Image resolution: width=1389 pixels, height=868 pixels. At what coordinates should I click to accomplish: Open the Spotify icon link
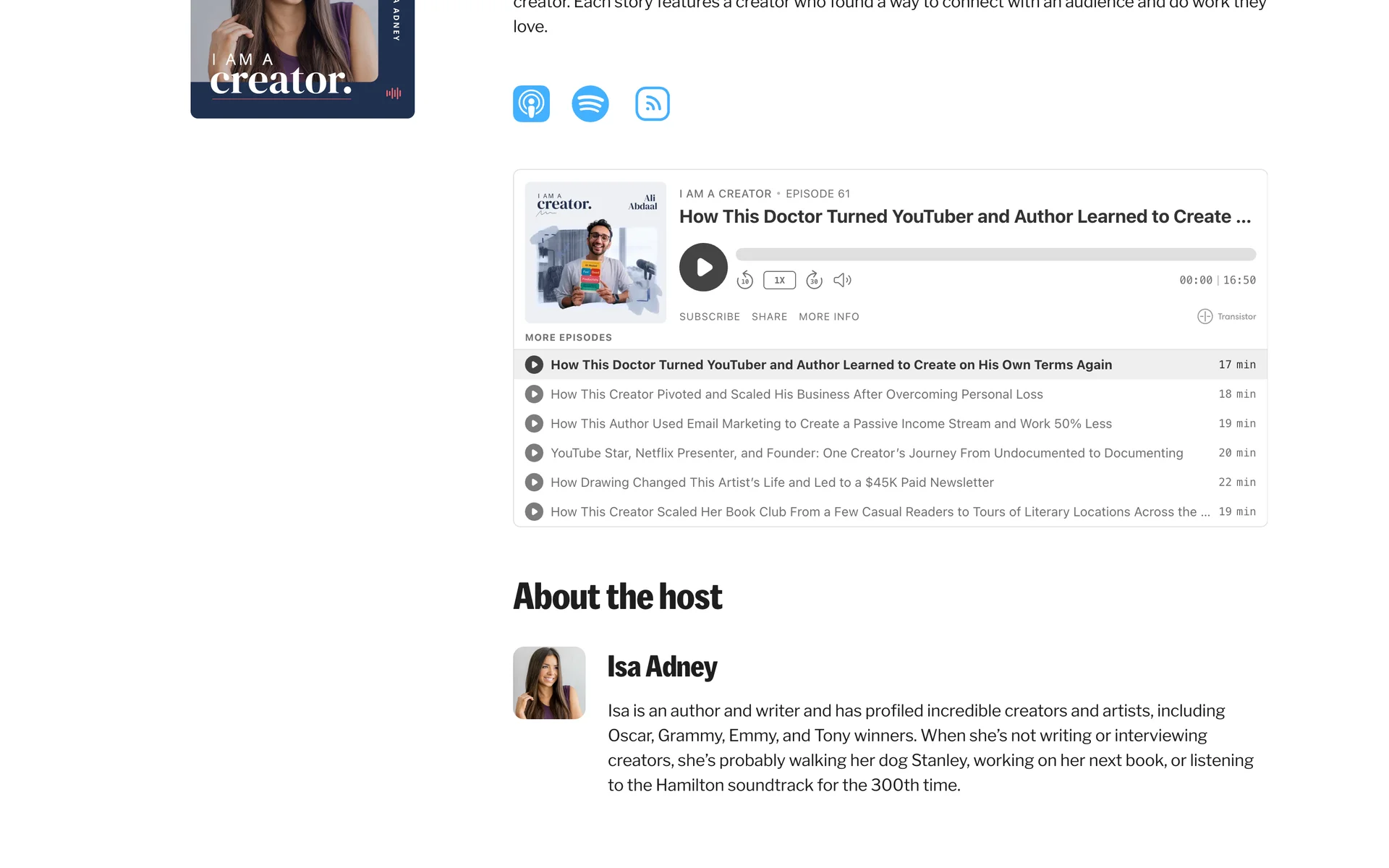coord(590,103)
